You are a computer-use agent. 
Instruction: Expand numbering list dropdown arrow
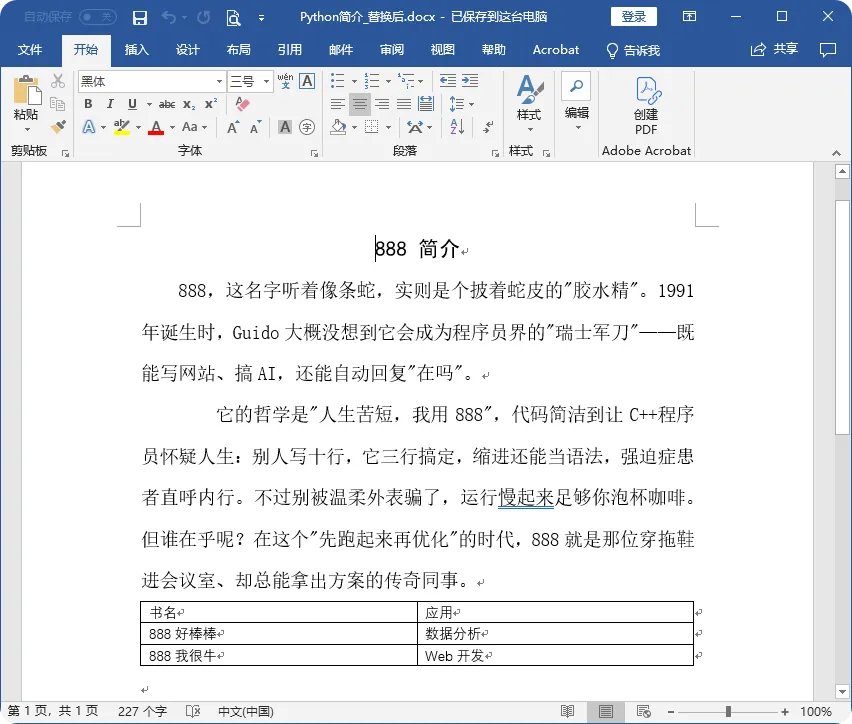pos(388,82)
